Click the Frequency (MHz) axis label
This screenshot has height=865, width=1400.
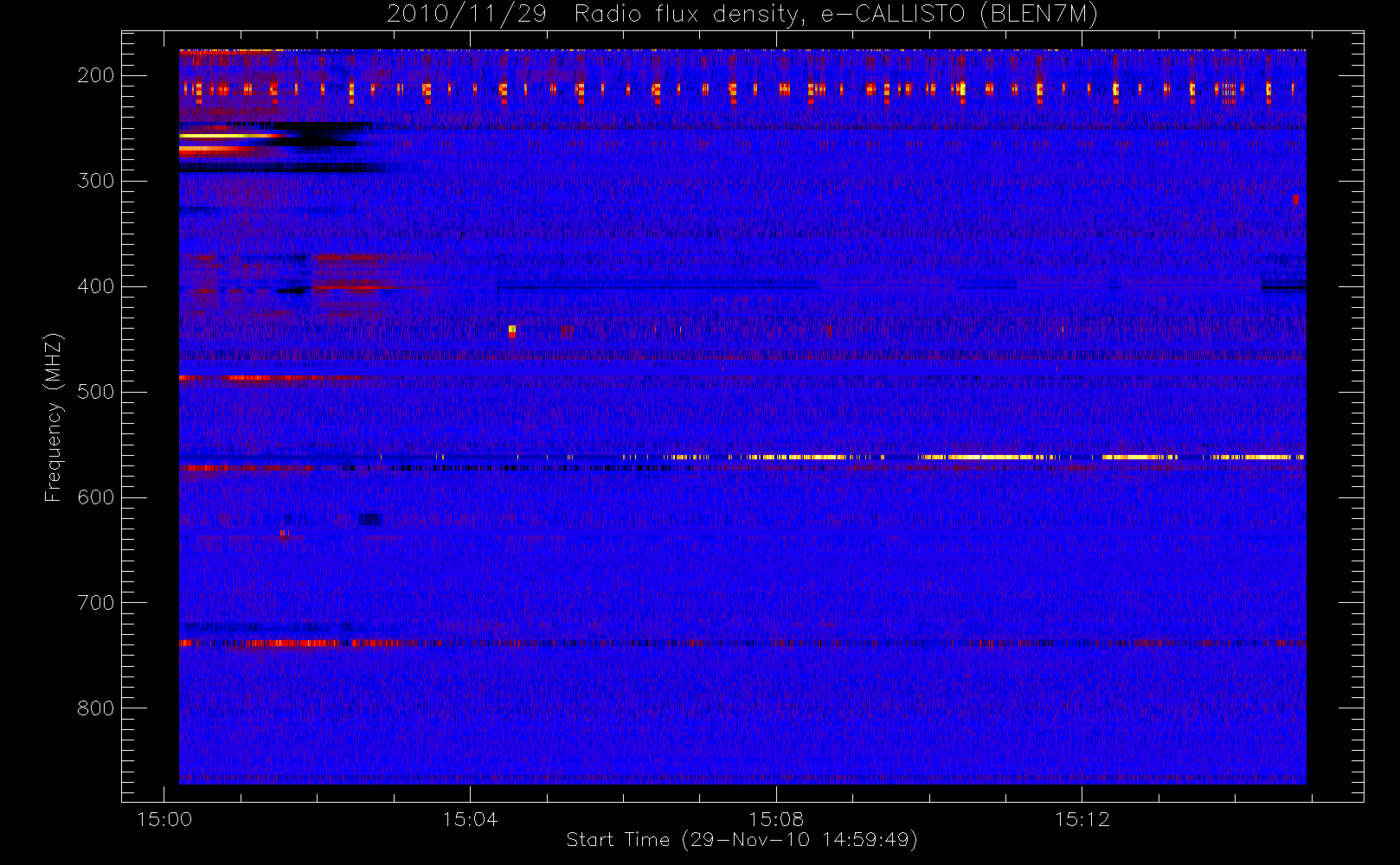(54, 417)
